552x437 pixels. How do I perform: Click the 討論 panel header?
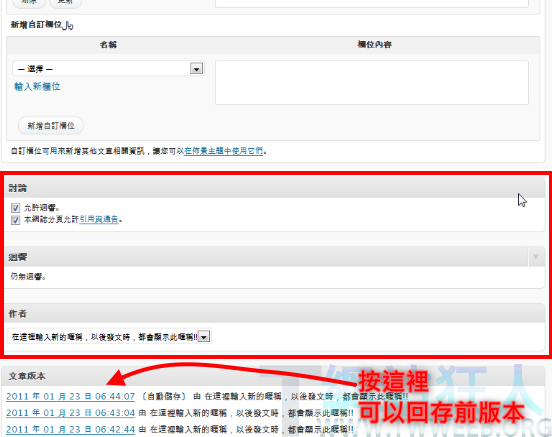pyautogui.click(x=275, y=188)
